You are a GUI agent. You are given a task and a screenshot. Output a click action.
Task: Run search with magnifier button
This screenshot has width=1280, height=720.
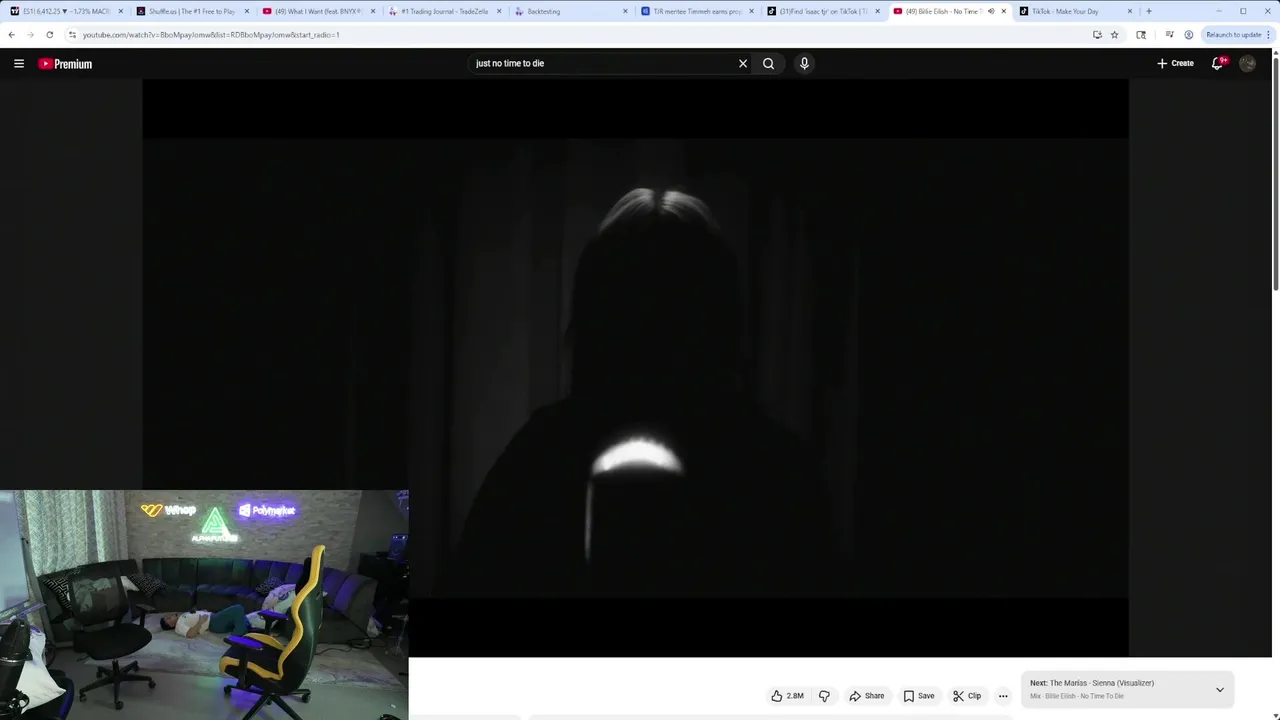click(x=768, y=63)
